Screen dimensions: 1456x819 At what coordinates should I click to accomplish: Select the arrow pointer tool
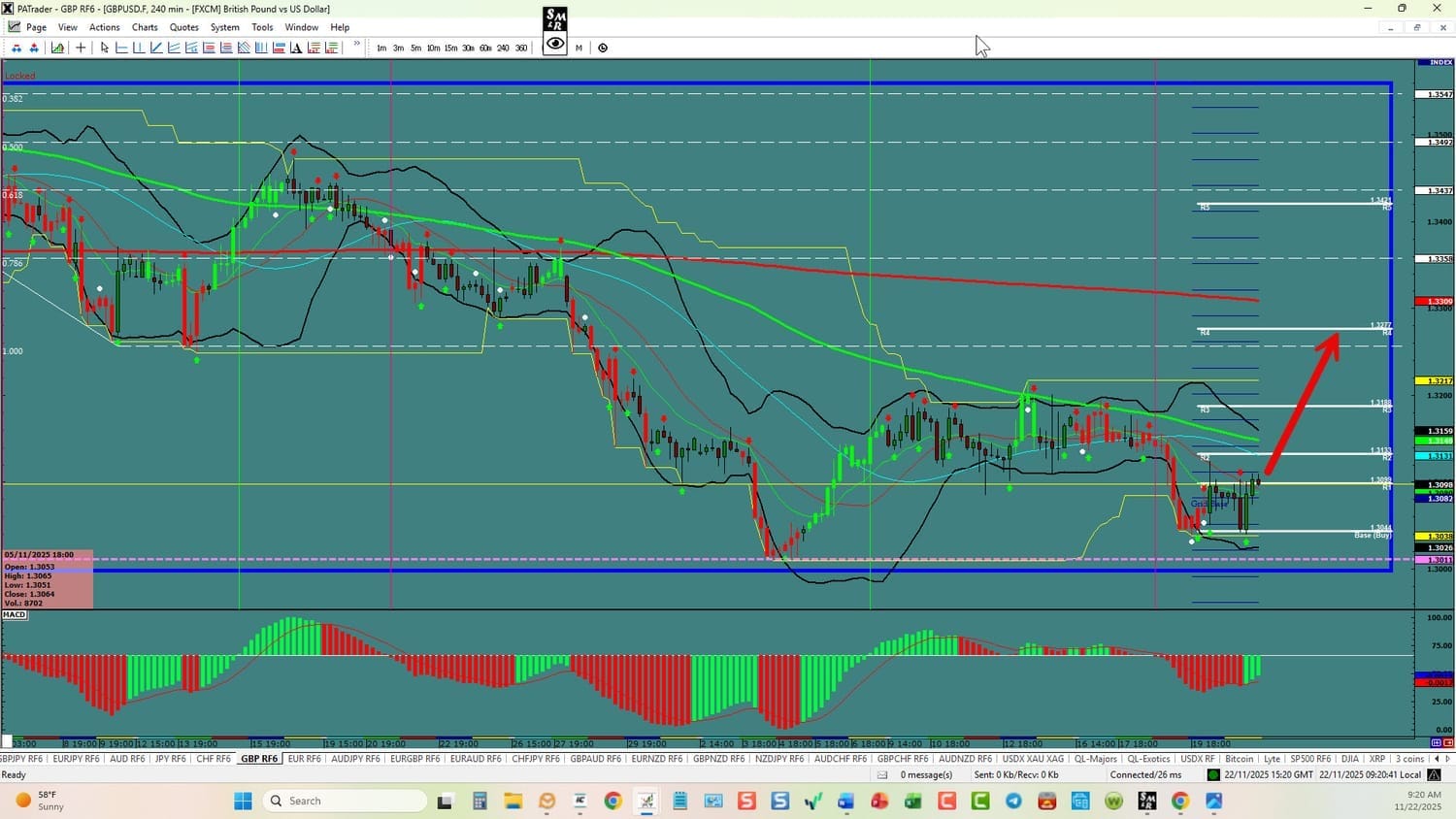[104, 48]
